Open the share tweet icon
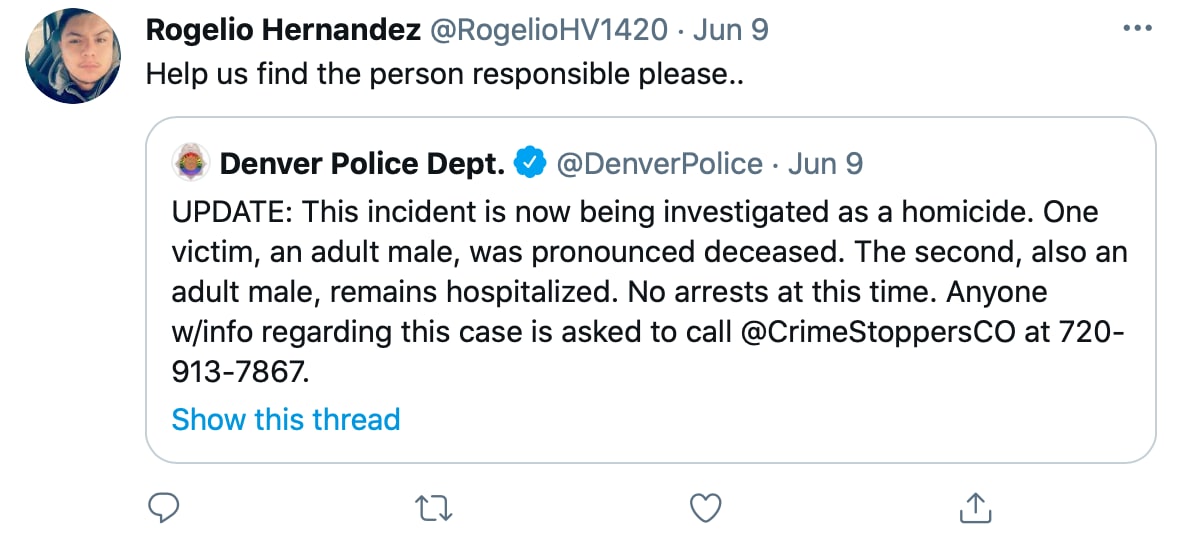The height and width of the screenshot is (548, 1184). pos(974,509)
